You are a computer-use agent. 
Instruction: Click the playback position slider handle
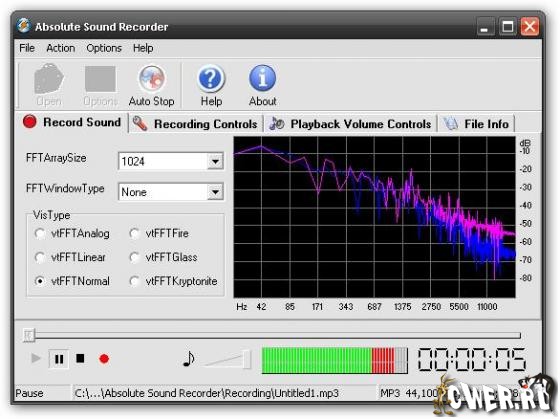(x=29, y=335)
